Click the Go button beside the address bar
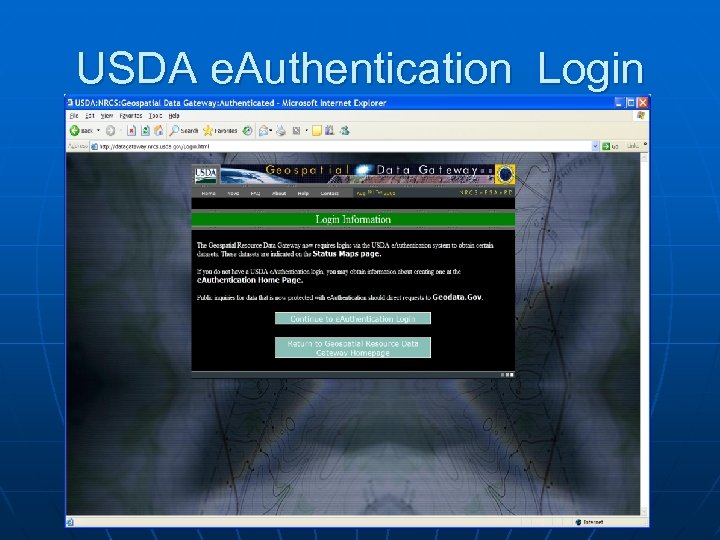The width and height of the screenshot is (720, 540). (x=610, y=146)
